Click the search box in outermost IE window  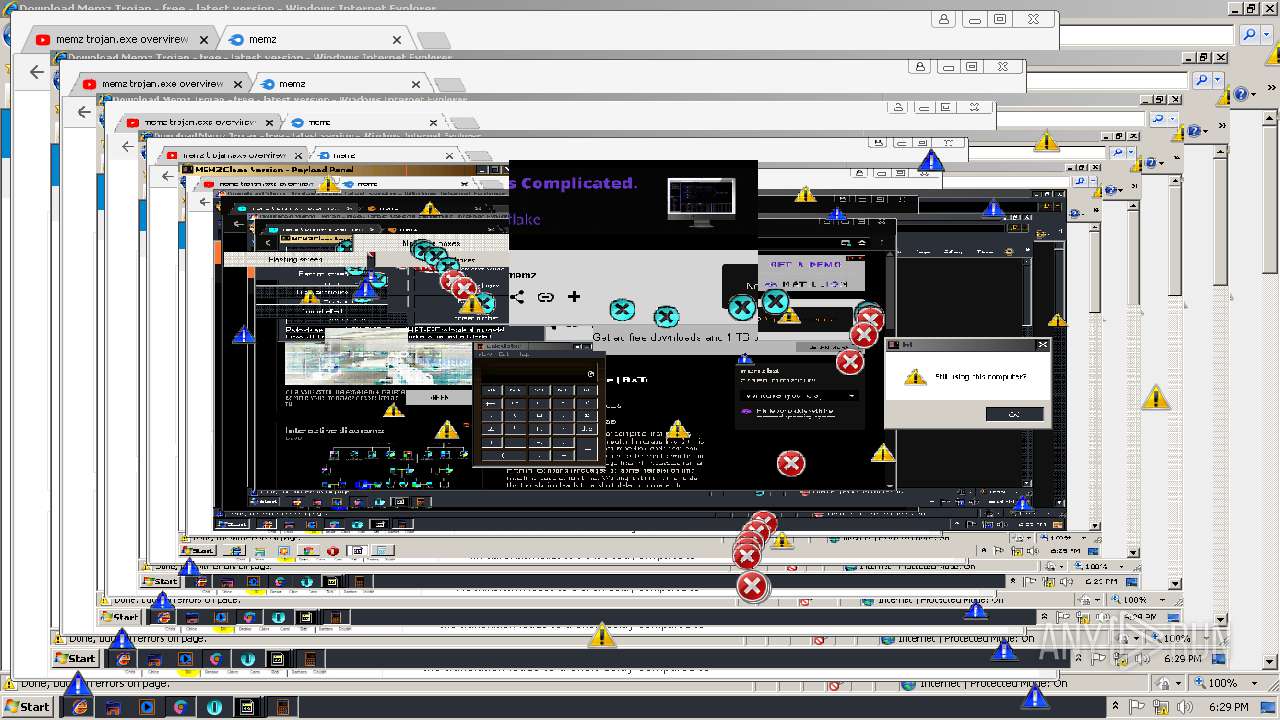click(x=1148, y=35)
